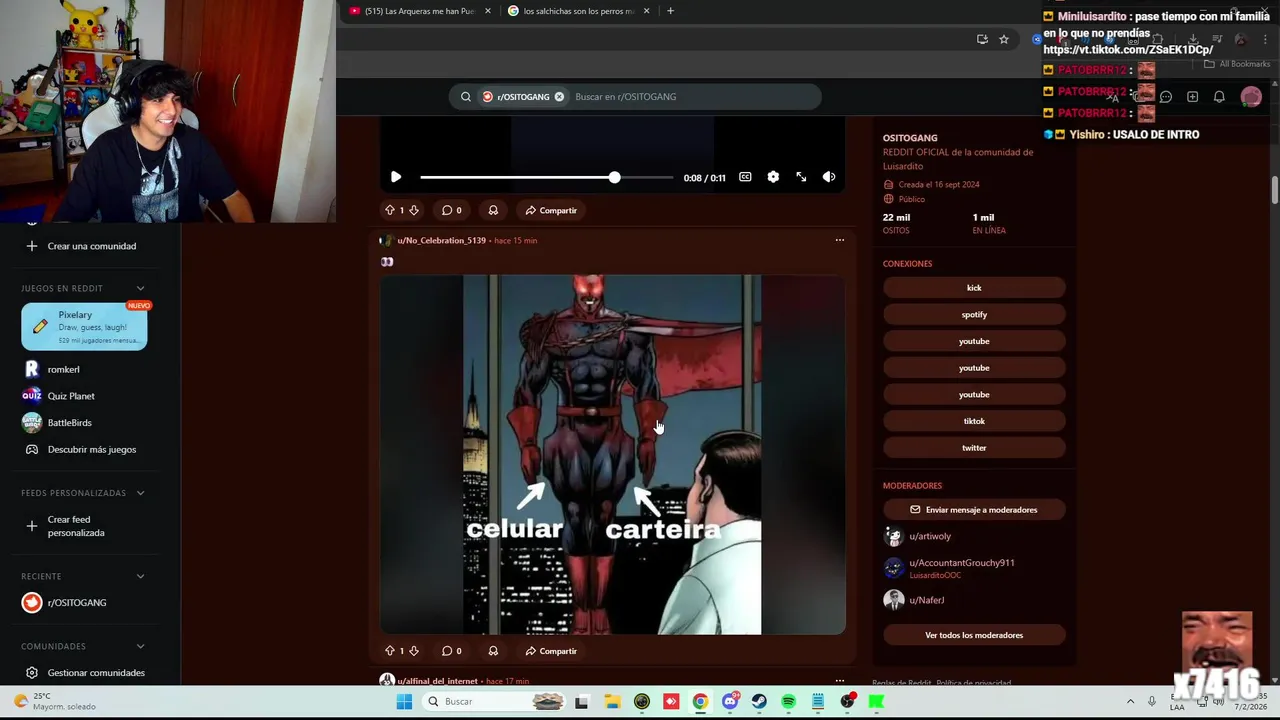Image resolution: width=1280 pixels, height=720 pixels.
Task: Open comments on the celular carteira post
Action: (452, 651)
